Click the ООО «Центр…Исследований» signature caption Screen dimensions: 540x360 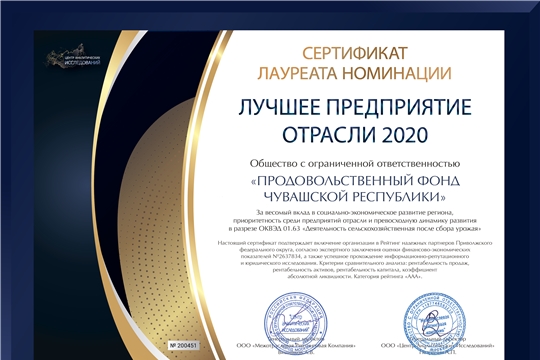click(438, 345)
